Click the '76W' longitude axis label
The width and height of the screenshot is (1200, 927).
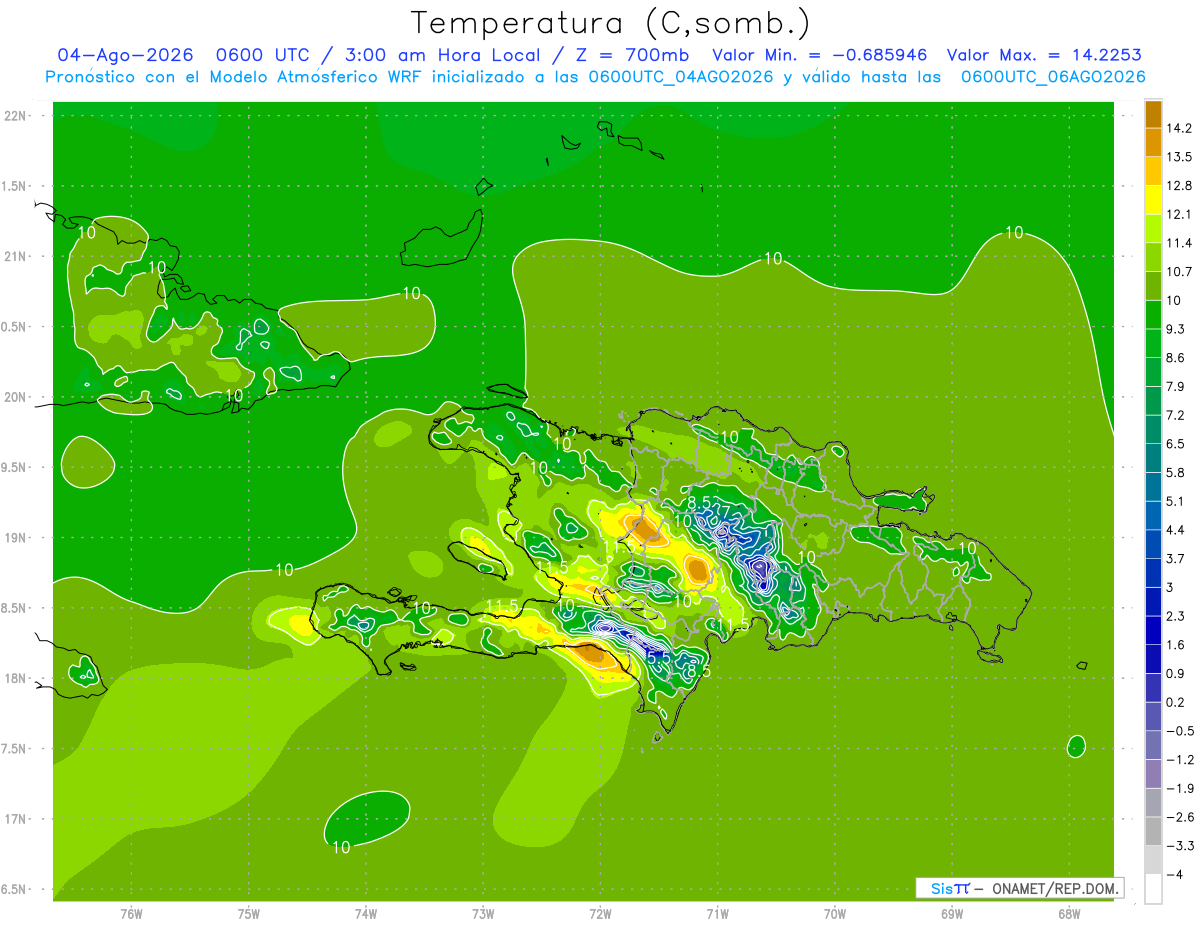click(x=131, y=914)
